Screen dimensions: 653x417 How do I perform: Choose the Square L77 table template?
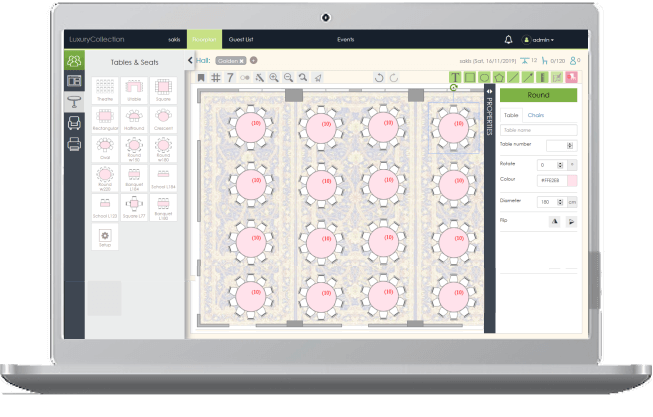coord(134,207)
